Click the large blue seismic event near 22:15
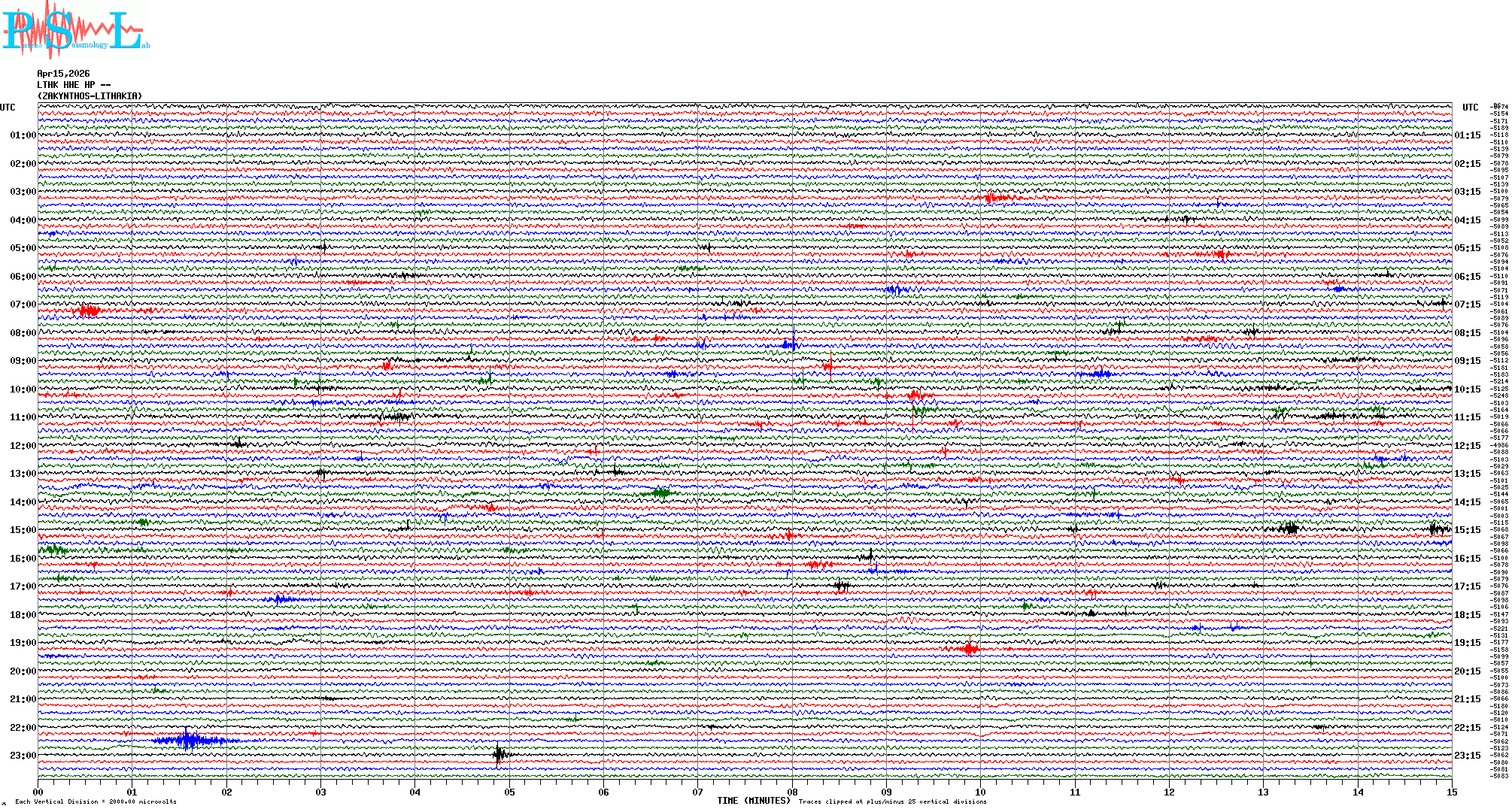 (x=188, y=741)
